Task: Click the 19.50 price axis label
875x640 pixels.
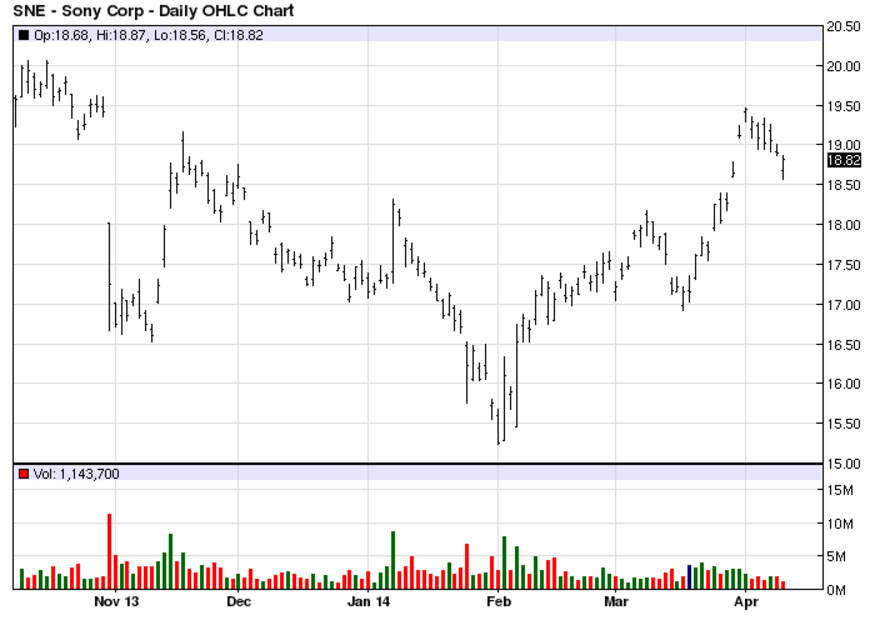Action: click(844, 107)
